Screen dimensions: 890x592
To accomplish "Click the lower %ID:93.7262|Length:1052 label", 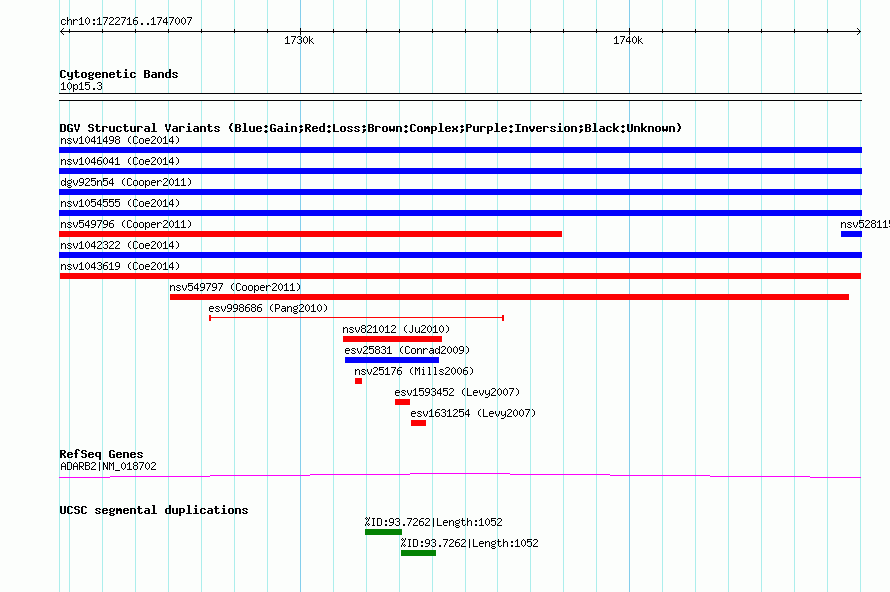I will tap(469, 543).
